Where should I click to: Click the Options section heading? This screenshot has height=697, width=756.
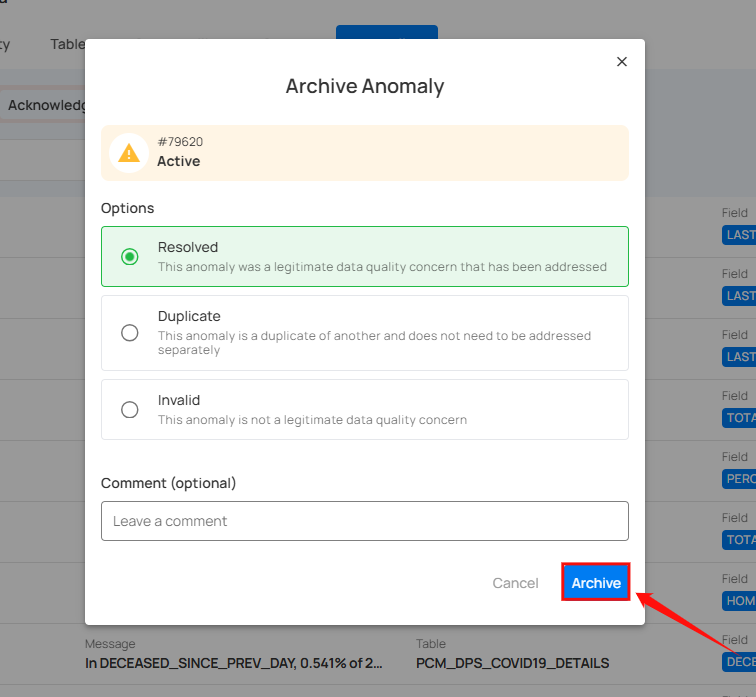pos(127,208)
